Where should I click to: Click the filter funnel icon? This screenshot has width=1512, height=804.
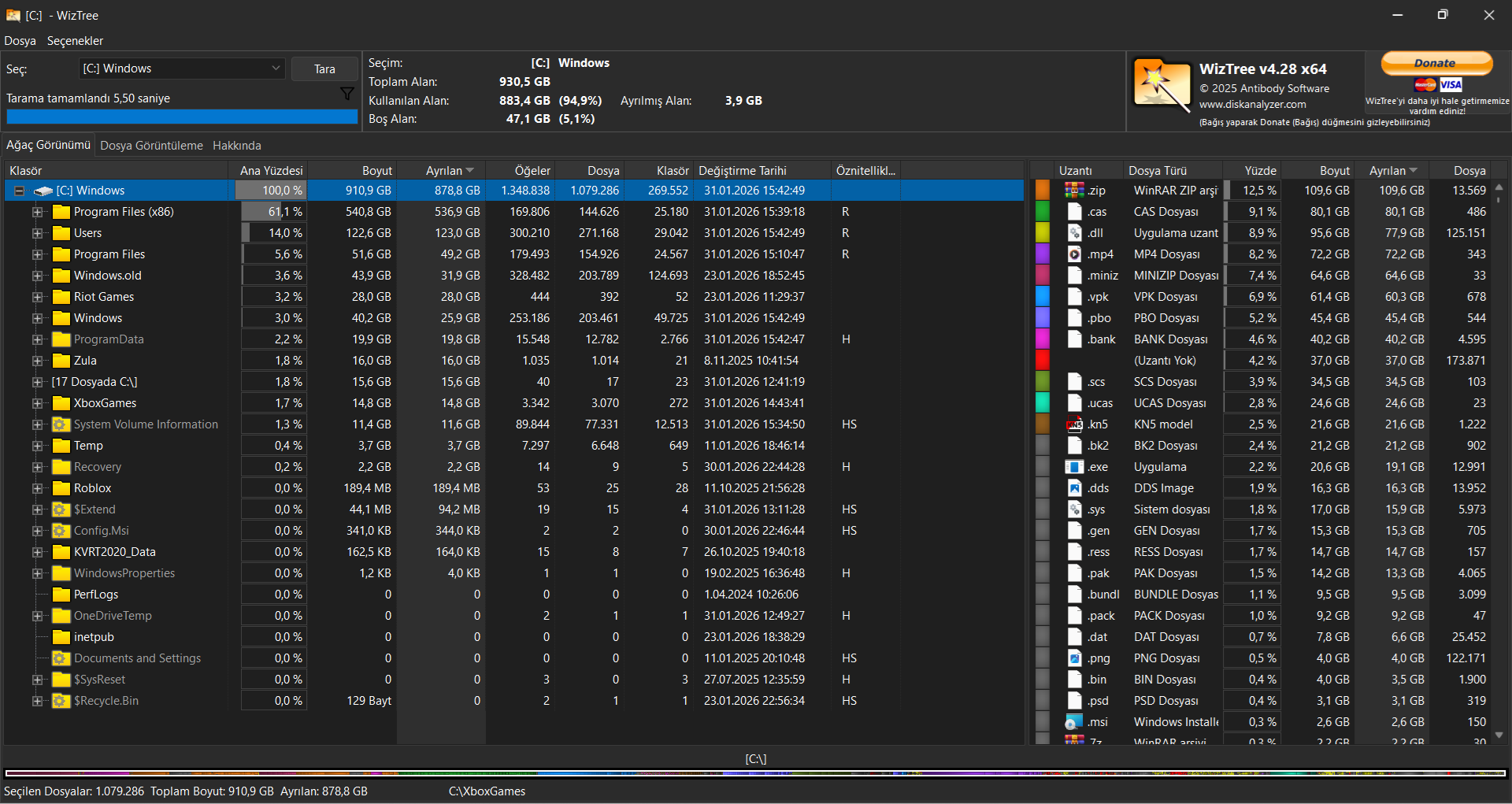pos(346,94)
